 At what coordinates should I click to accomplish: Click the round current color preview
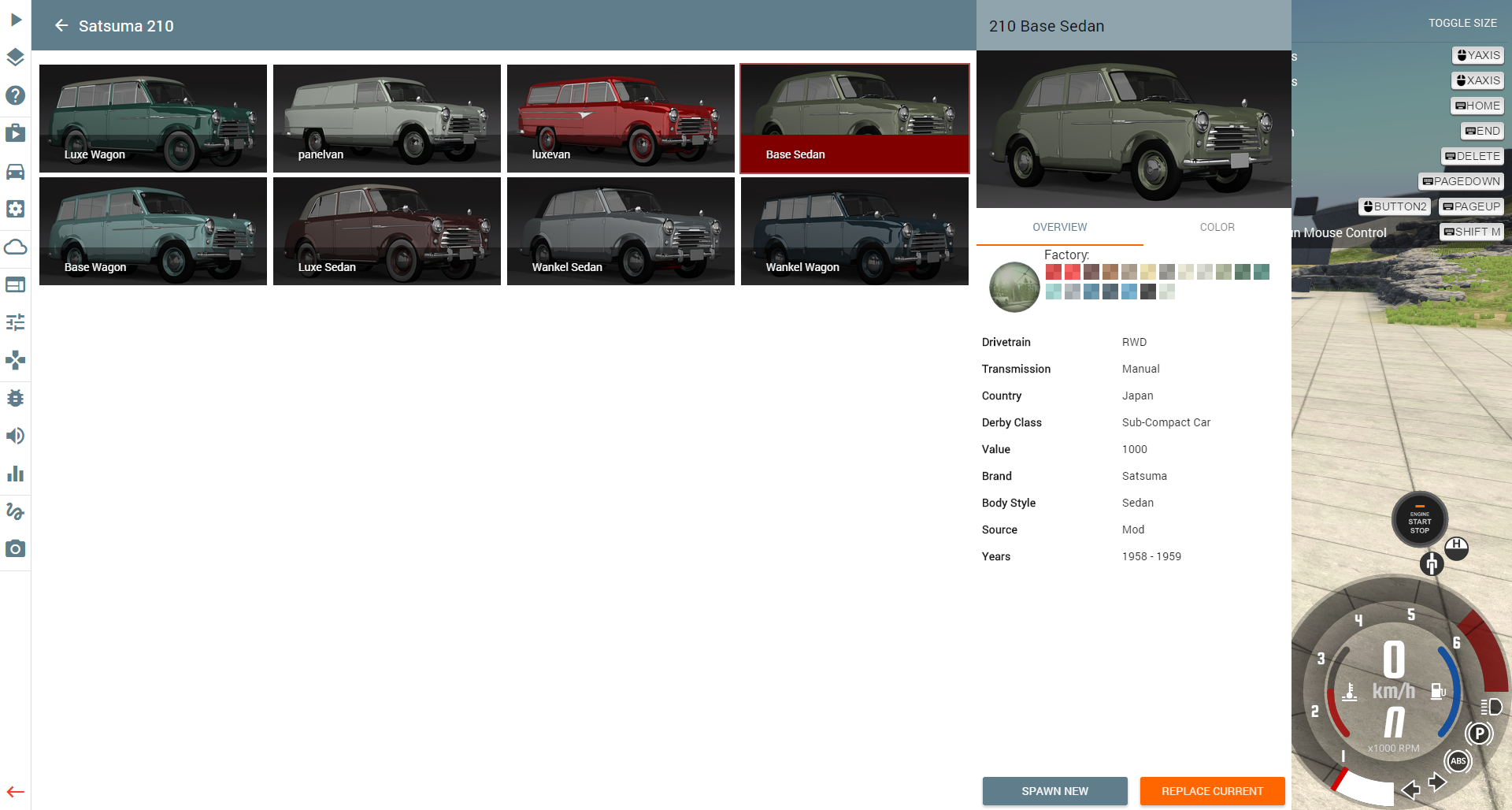pyautogui.click(x=1015, y=287)
